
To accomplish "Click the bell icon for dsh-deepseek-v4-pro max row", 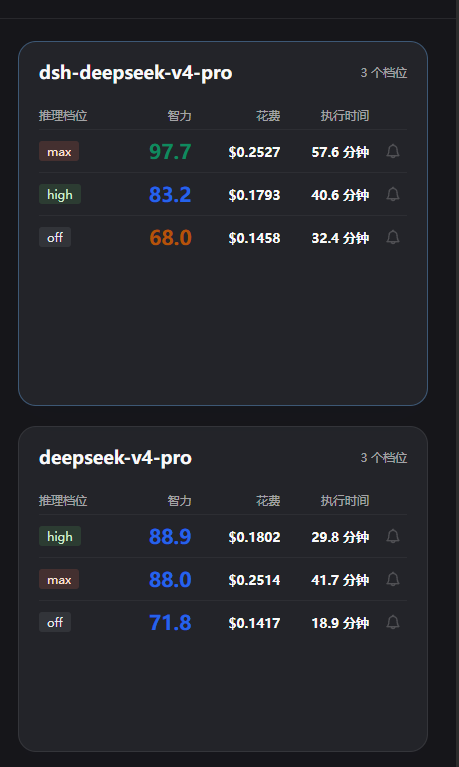I will pos(393,151).
